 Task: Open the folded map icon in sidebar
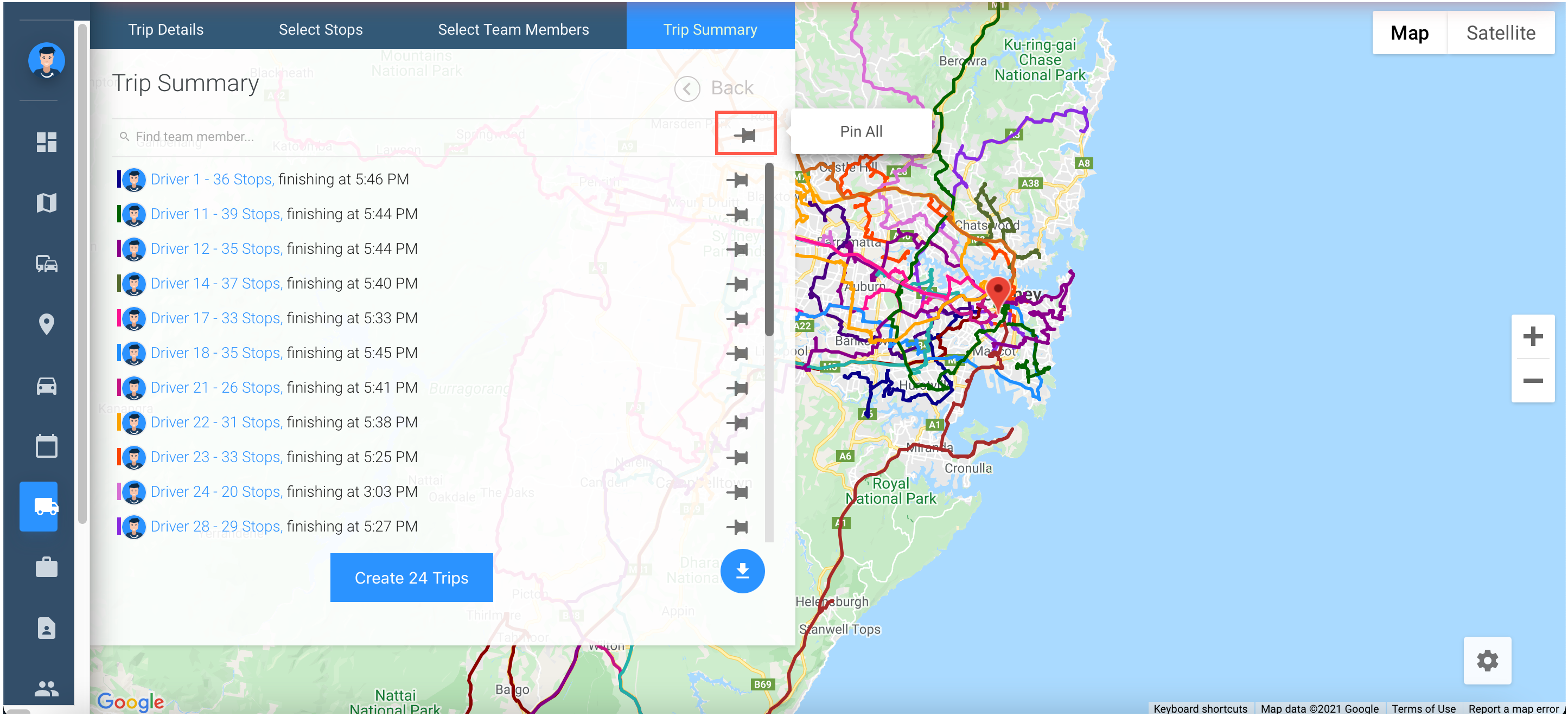[x=46, y=203]
